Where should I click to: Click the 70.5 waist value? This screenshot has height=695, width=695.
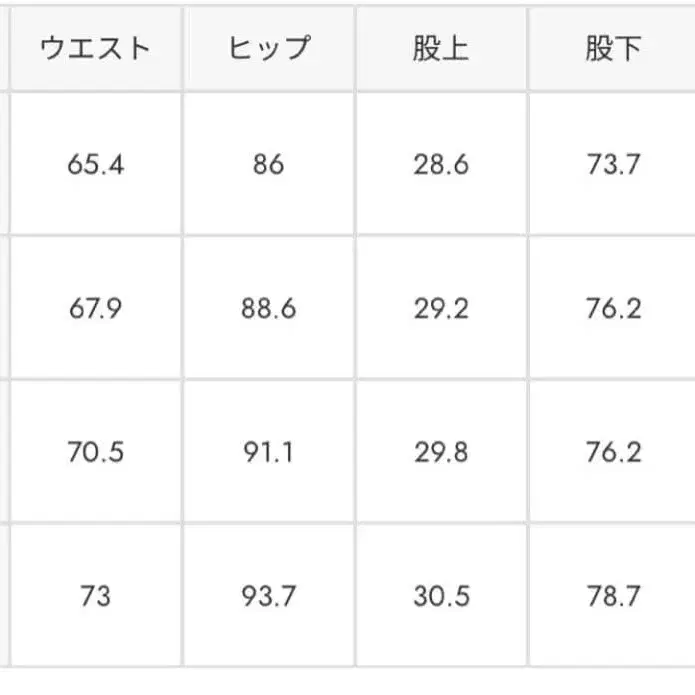96,452
